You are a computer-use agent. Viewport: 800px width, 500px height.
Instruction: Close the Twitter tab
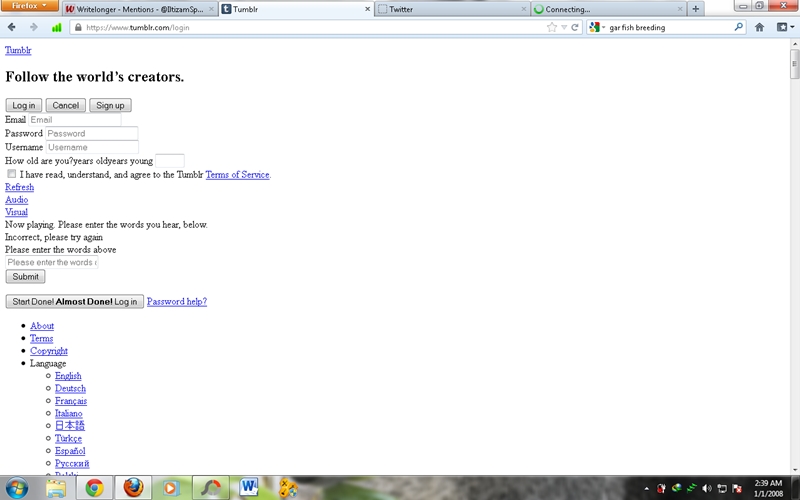point(524,9)
